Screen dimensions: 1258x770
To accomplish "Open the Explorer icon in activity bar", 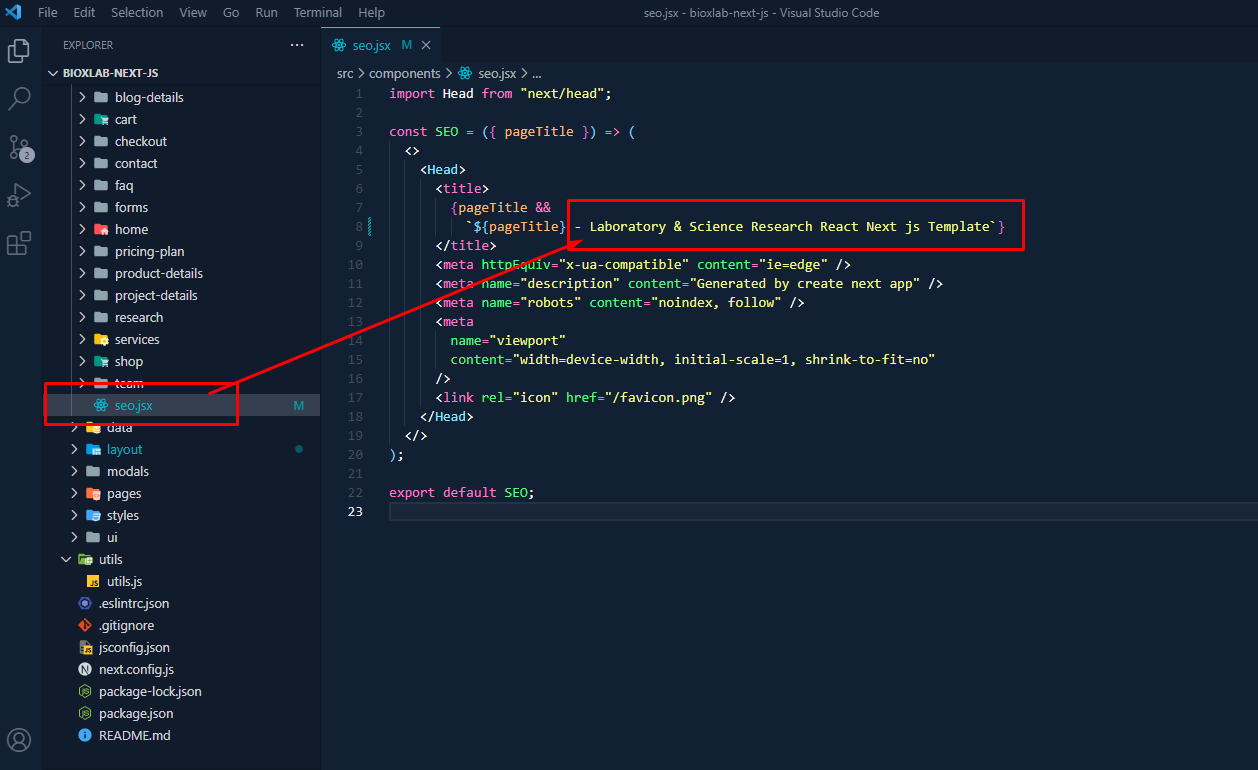I will (19, 51).
